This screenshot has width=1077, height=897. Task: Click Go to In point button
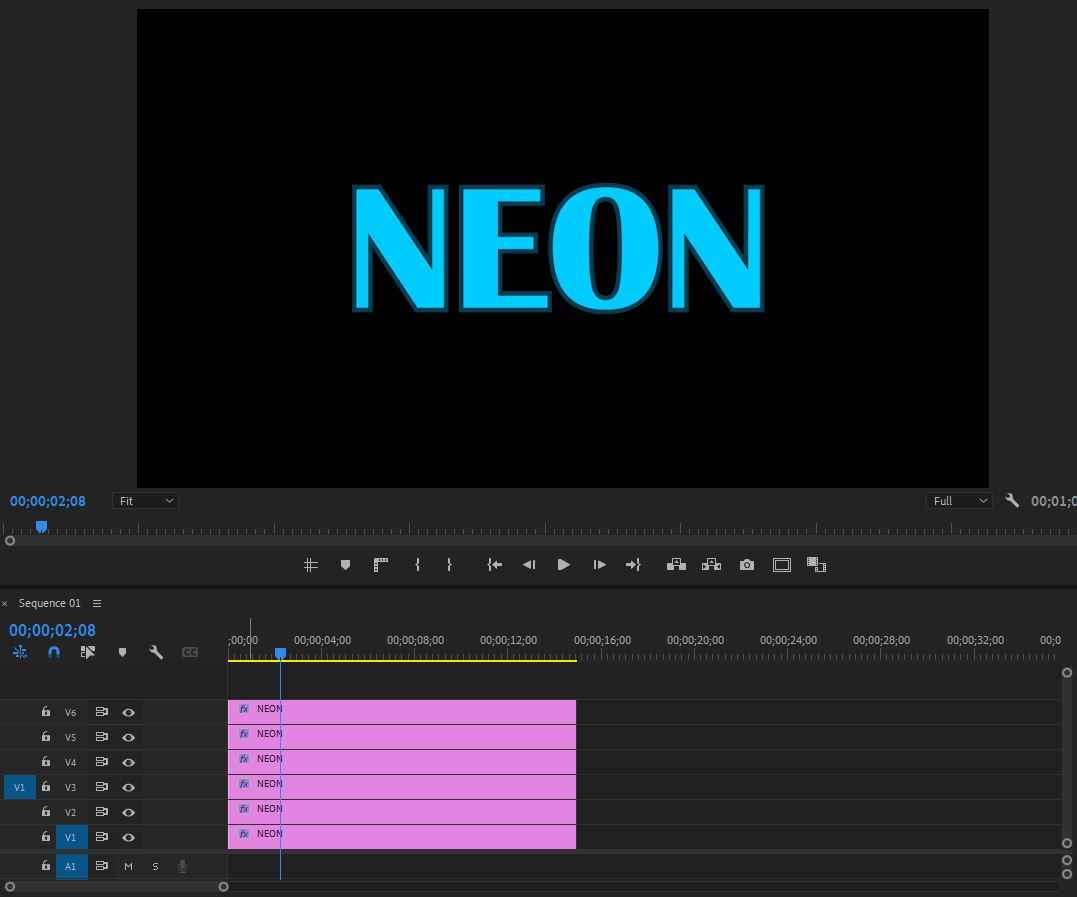click(x=495, y=565)
